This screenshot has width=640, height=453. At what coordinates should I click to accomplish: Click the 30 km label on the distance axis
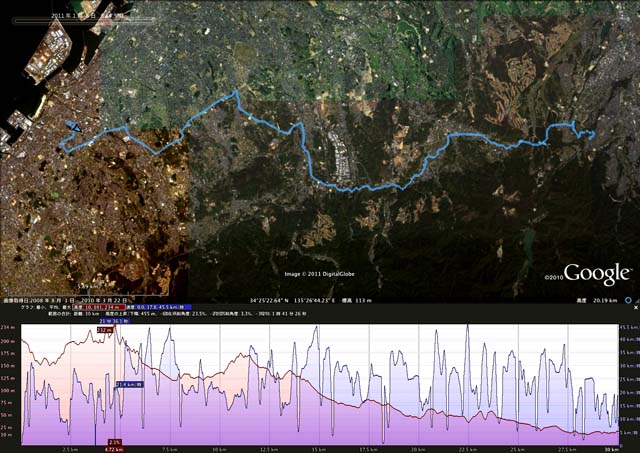pyautogui.click(x=611, y=449)
